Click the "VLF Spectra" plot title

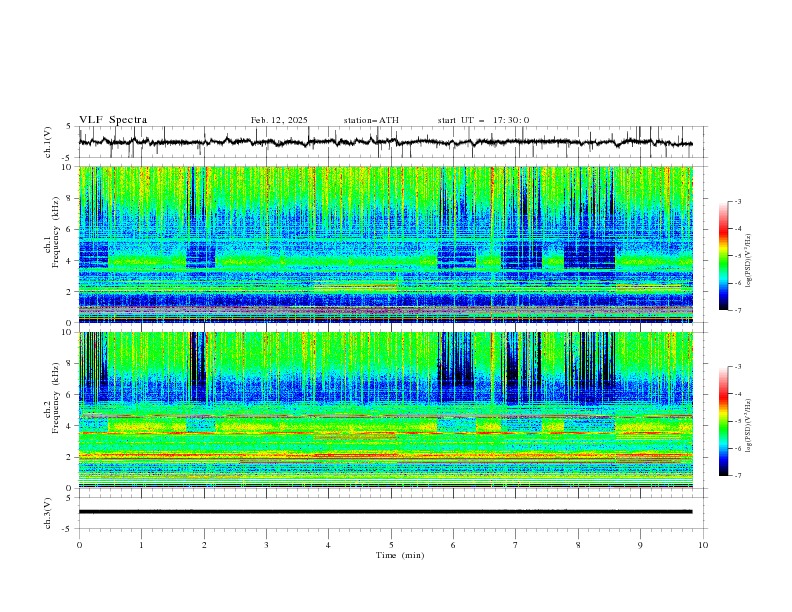113,120
